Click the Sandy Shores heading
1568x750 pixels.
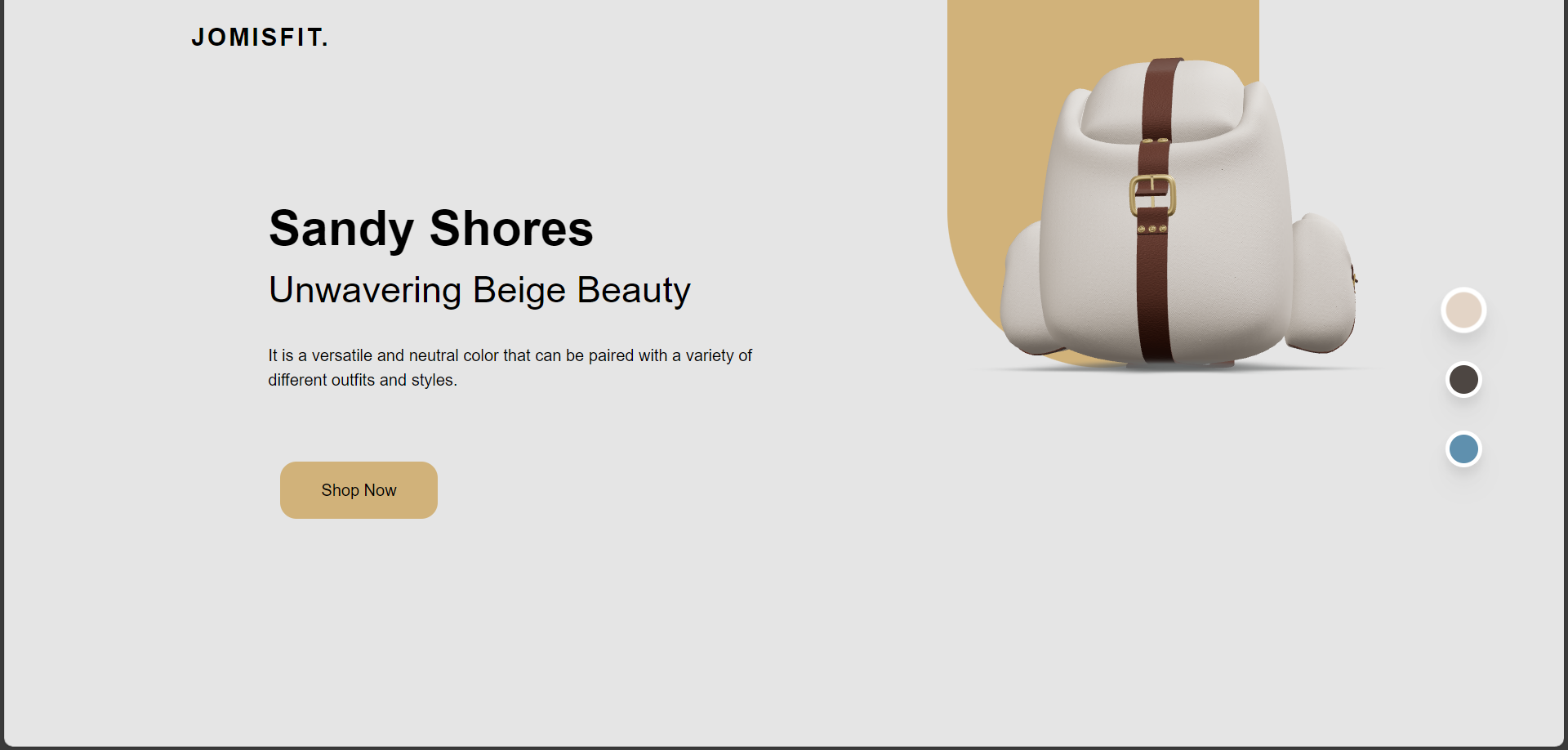pyautogui.click(x=430, y=228)
